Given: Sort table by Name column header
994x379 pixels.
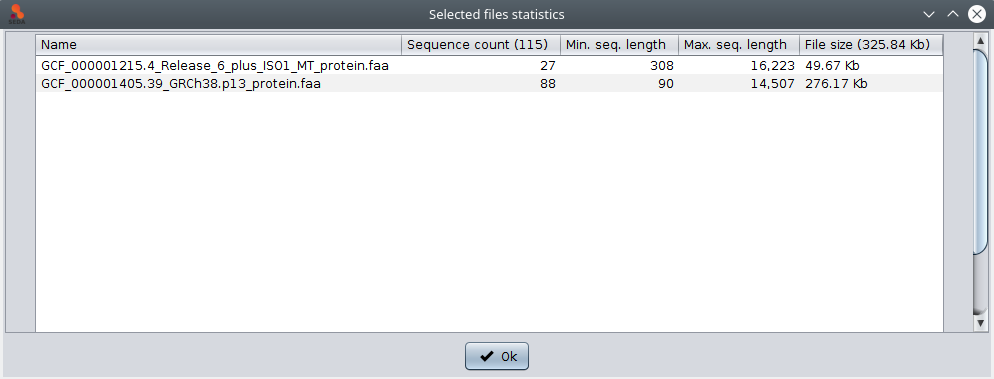Looking at the screenshot, I should pyautogui.click(x=219, y=45).
